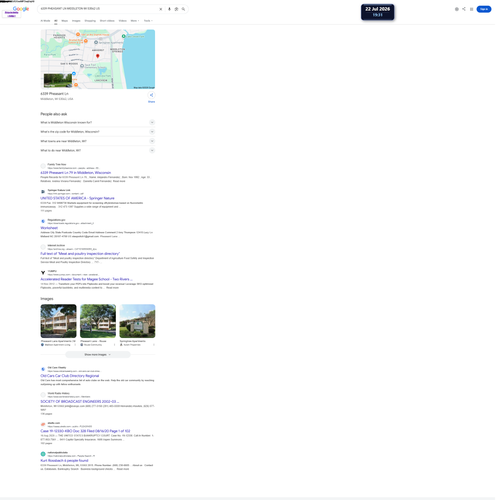
Task: Click the Family Tree Now result favicon
Action: (43, 166)
